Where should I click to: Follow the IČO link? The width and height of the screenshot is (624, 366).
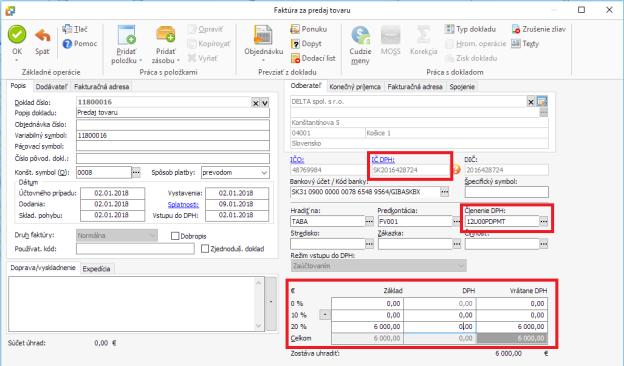[x=297, y=160]
